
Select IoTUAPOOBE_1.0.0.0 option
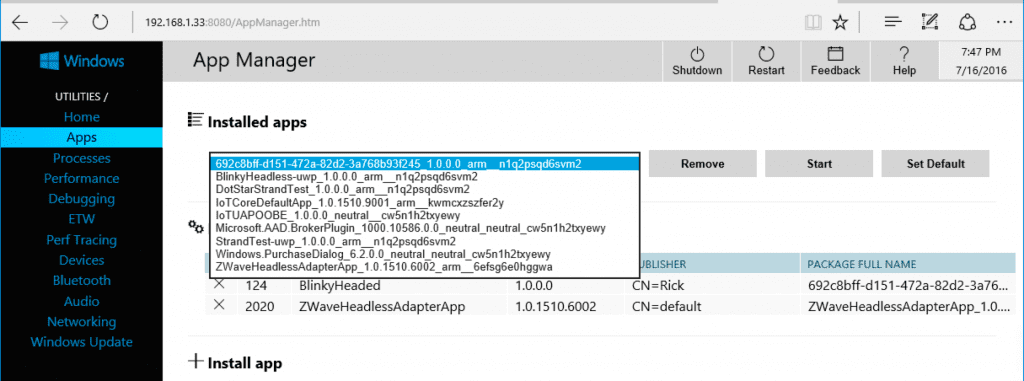pyautogui.click(x=424, y=215)
